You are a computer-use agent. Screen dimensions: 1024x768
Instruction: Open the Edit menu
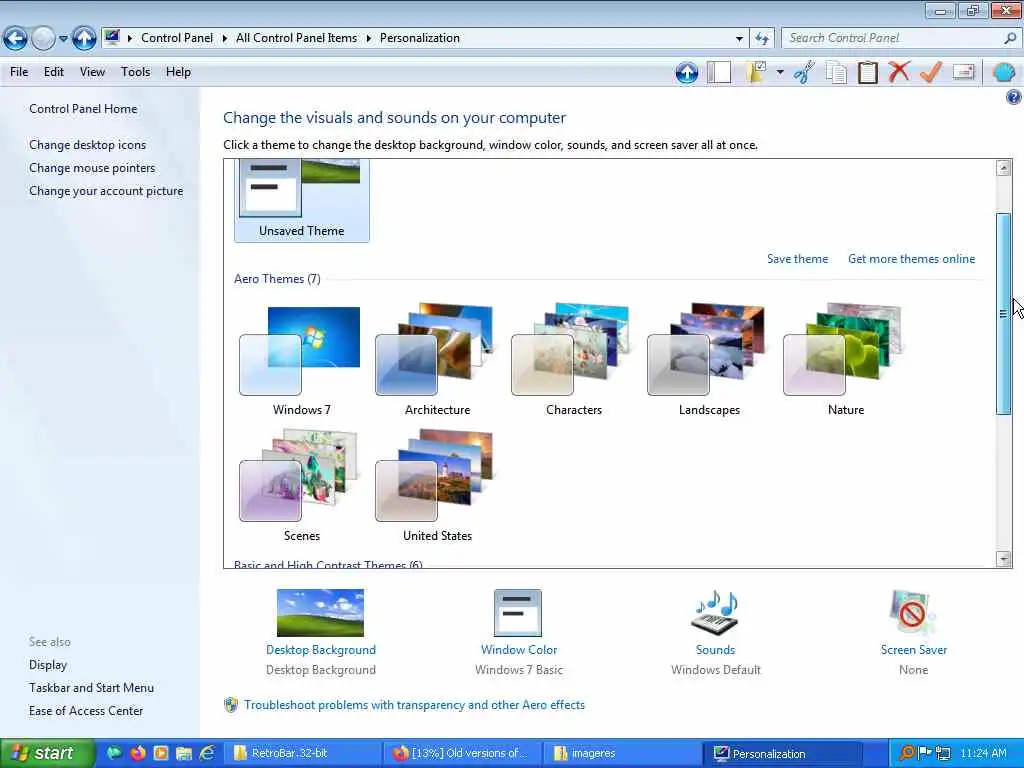54,72
